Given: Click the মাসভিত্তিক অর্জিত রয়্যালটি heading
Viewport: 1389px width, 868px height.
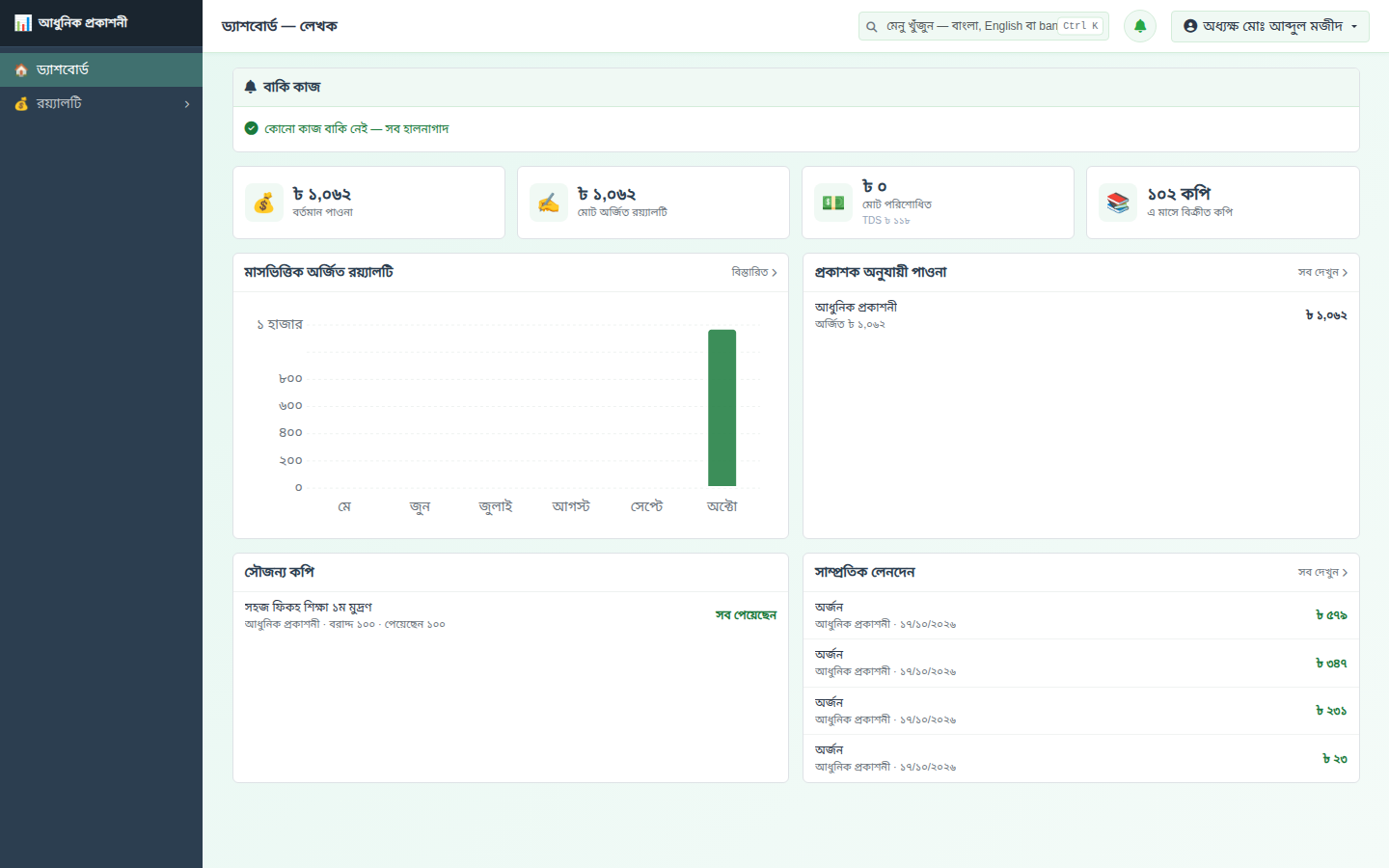Looking at the screenshot, I should (318, 273).
